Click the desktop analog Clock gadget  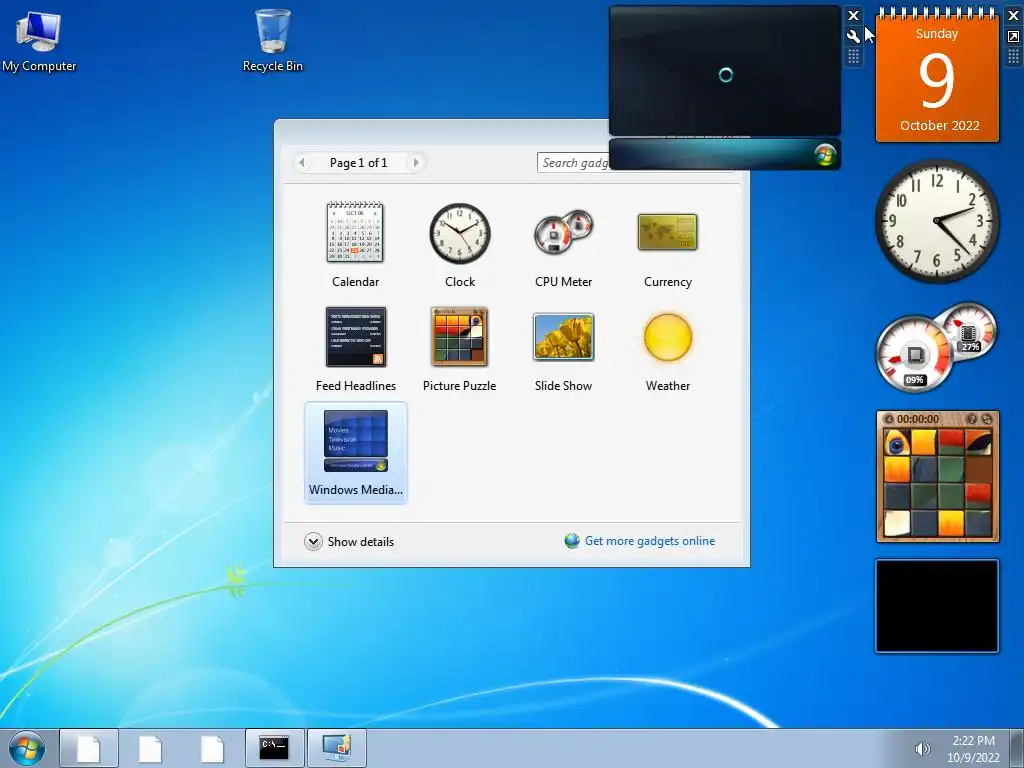[936, 221]
